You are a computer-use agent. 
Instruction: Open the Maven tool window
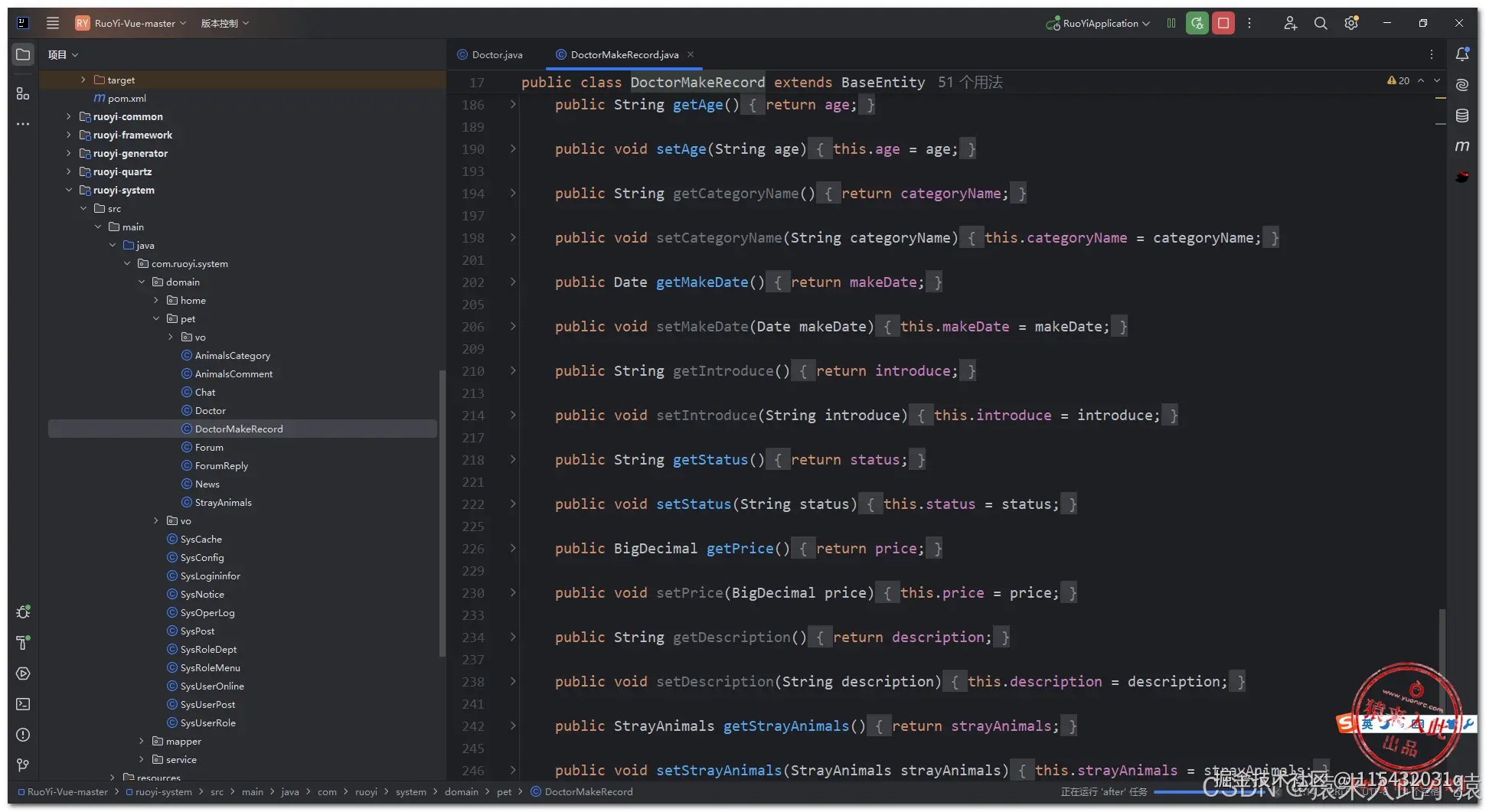pos(1462,146)
